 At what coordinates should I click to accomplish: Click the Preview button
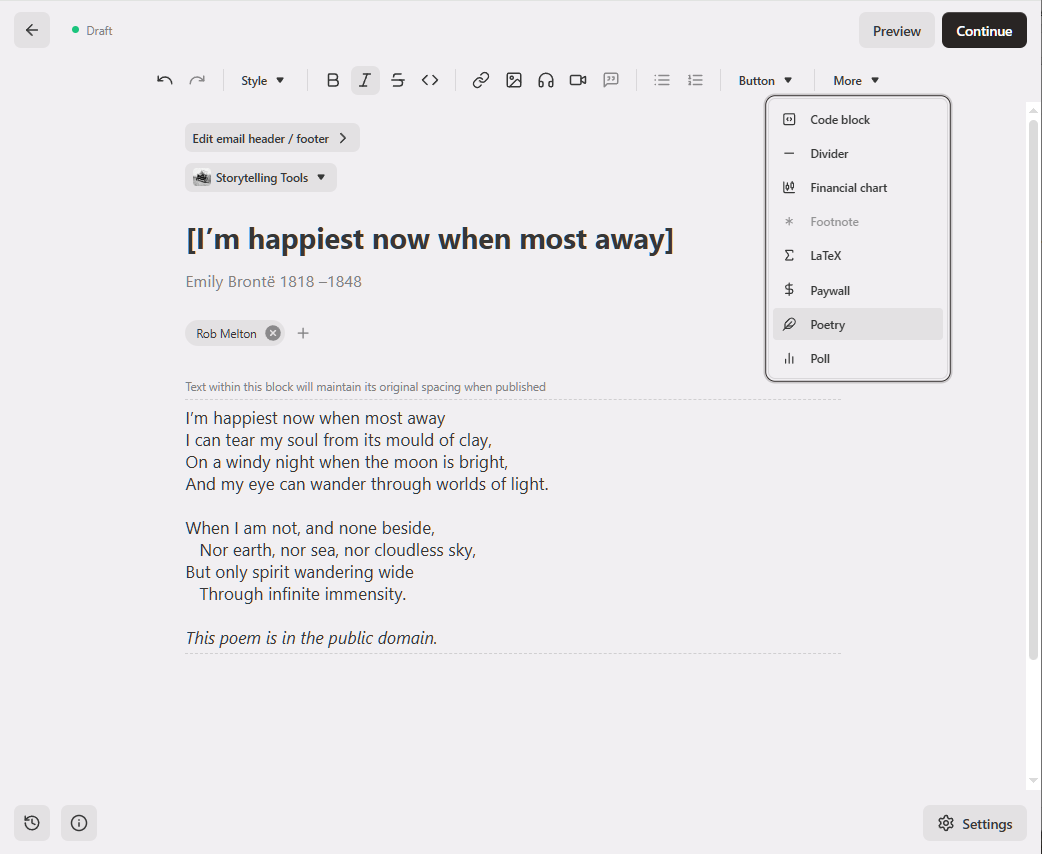pyautogui.click(x=896, y=31)
